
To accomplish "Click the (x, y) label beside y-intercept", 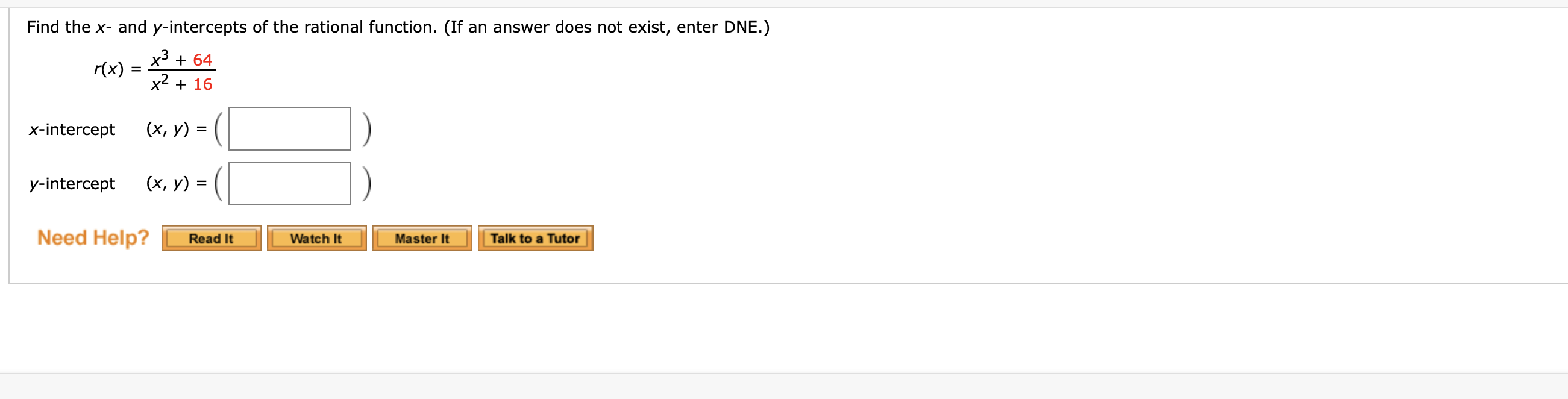I will pos(172,183).
